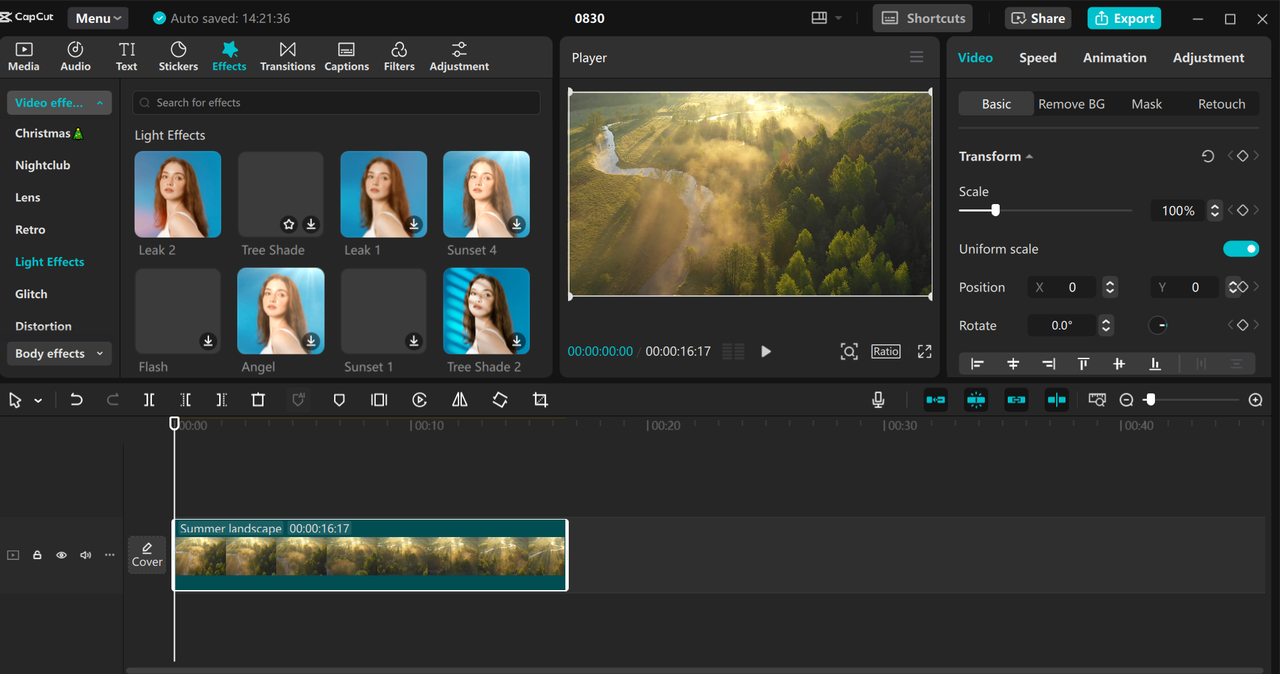The height and width of the screenshot is (674, 1280).
Task: Add a keyframe for Scale
Action: [1242, 210]
